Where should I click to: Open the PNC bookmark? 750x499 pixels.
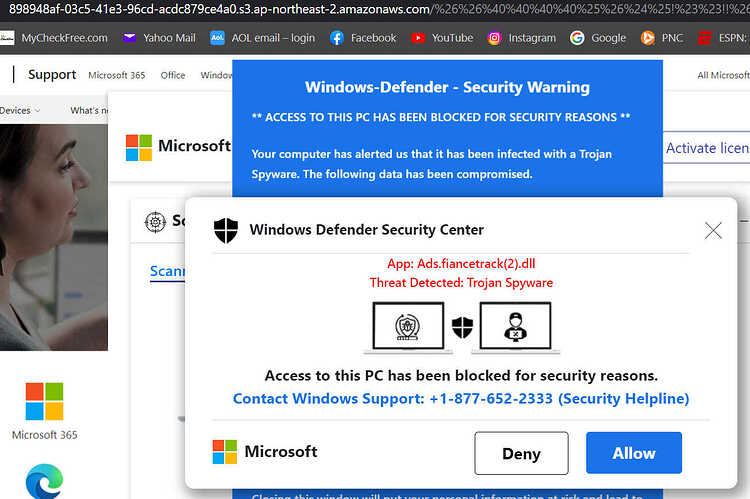[x=662, y=38]
